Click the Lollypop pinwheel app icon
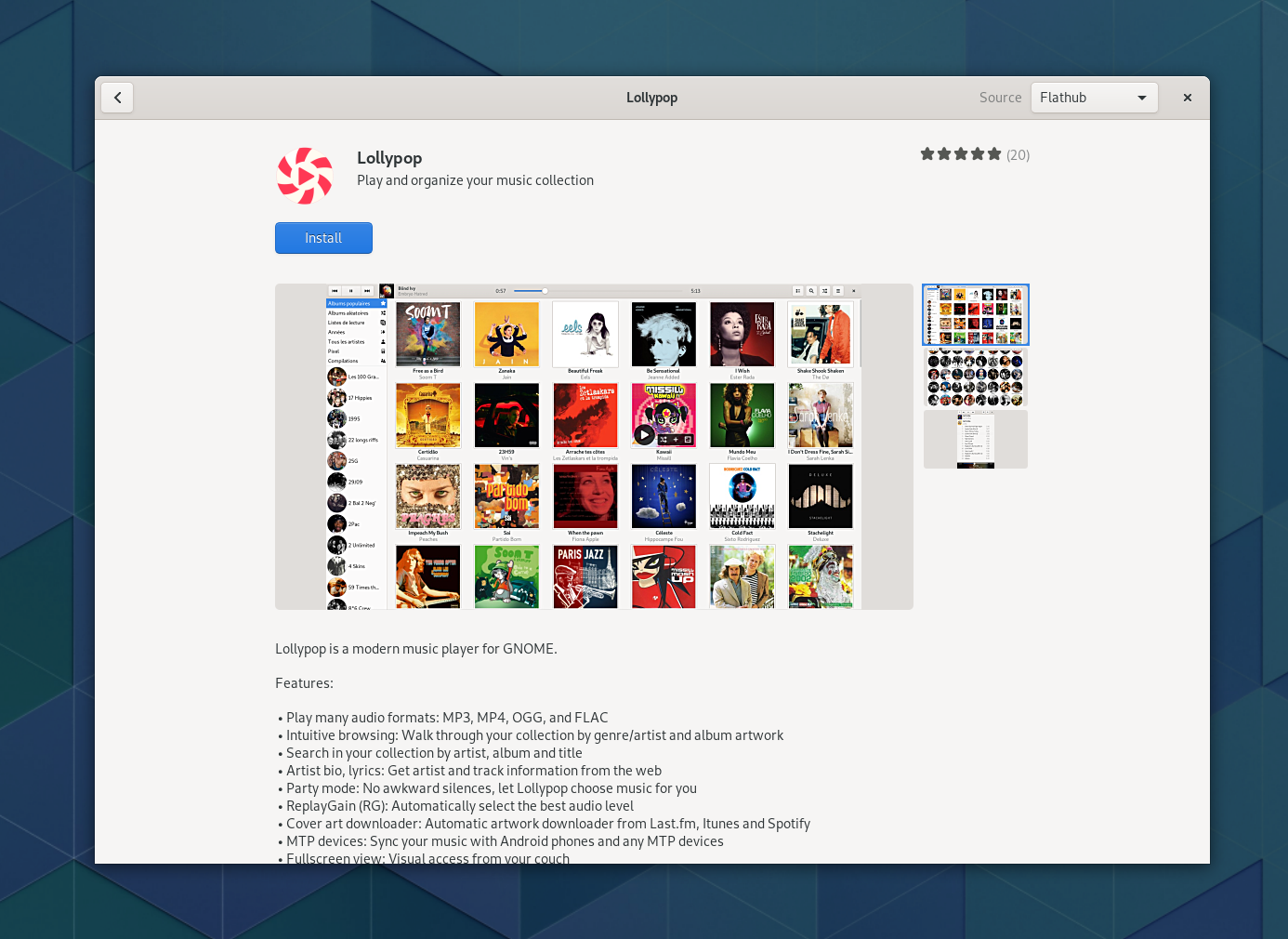The width and height of the screenshot is (1288, 939). pyautogui.click(x=305, y=176)
